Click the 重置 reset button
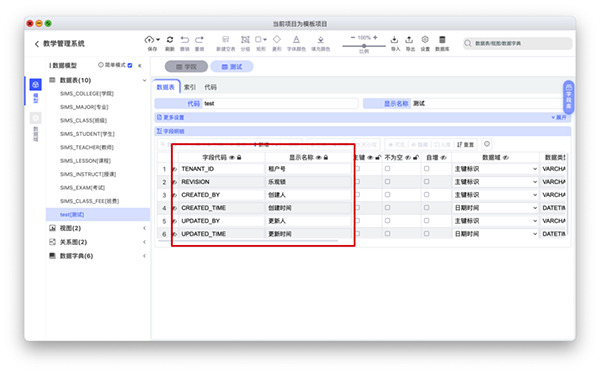Image resolution: width=600 pixels, height=373 pixels. coord(466,145)
